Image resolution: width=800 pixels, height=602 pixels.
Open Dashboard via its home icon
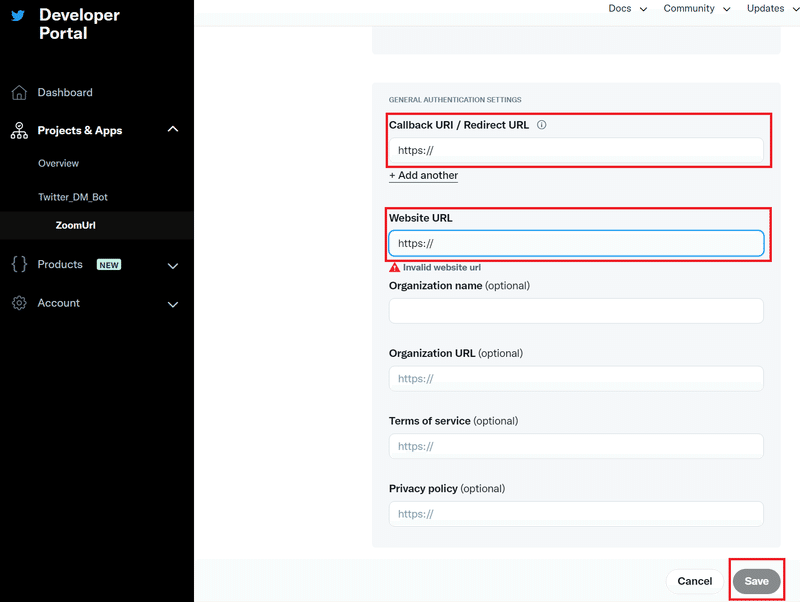pos(19,92)
